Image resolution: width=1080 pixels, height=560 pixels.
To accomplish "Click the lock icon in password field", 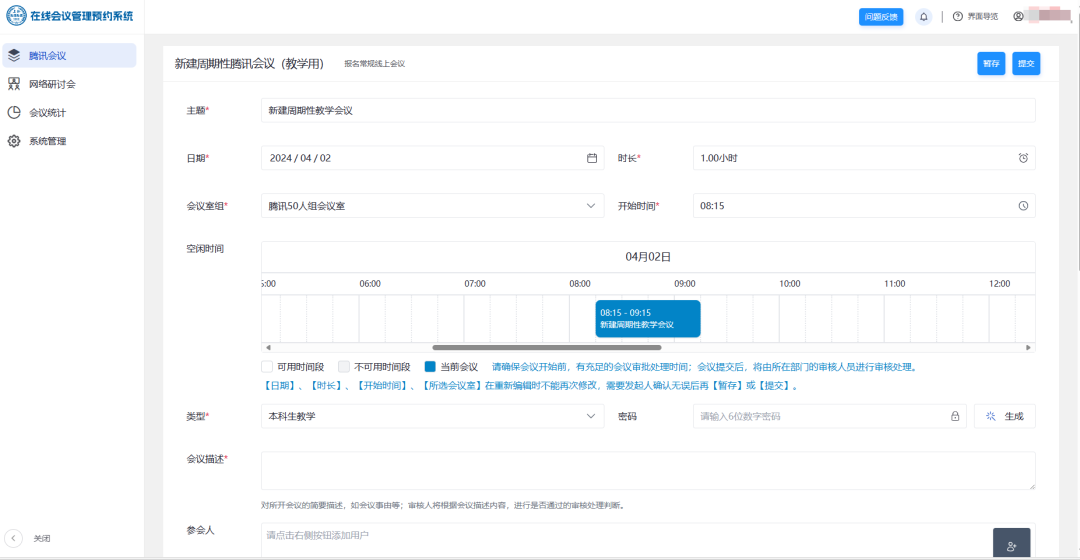I will pyautogui.click(x=955, y=416).
